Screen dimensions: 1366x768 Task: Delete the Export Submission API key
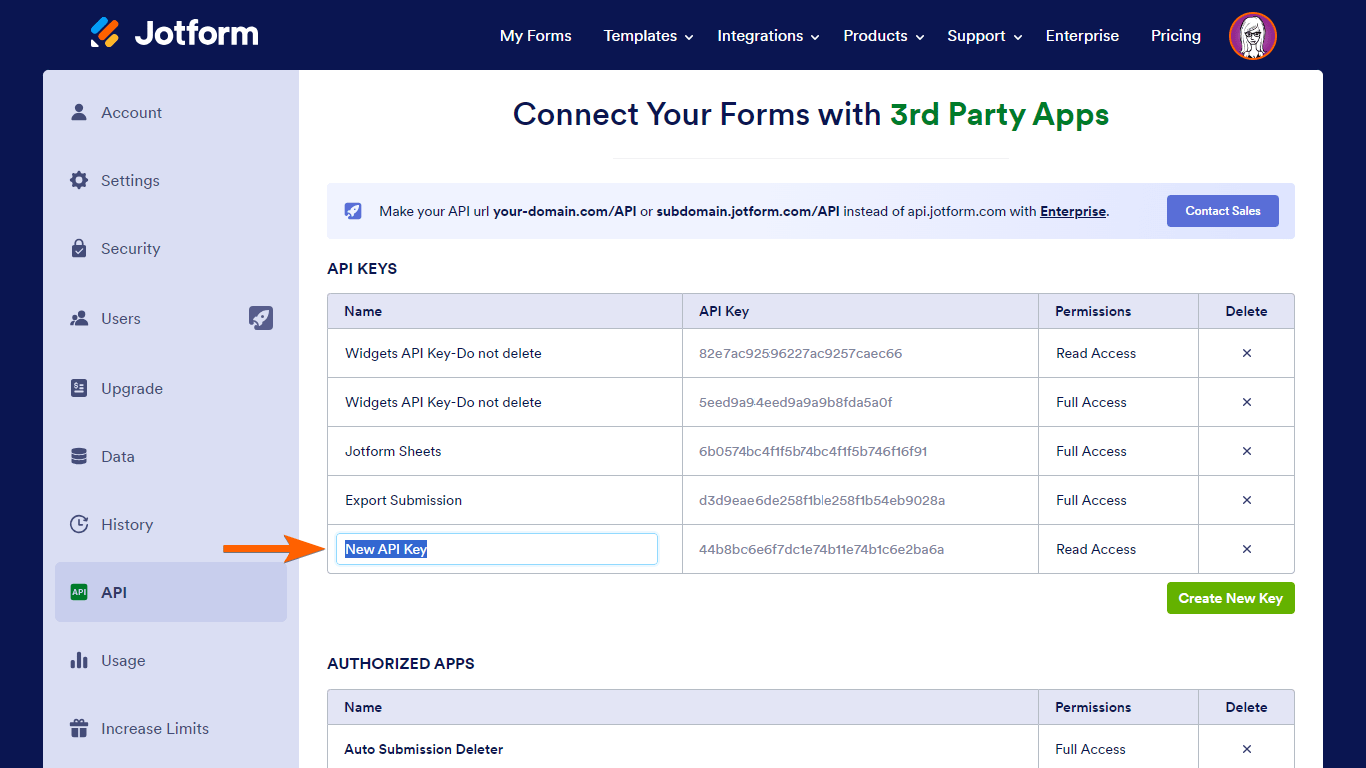[x=1246, y=500]
